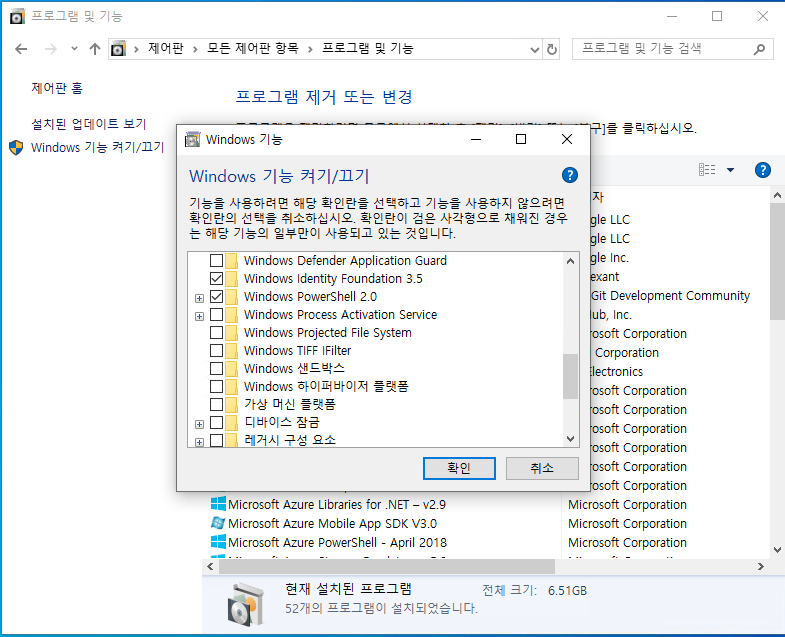Uncheck Windows Identity Foundation 3.5
This screenshot has height=637, width=785.
[x=216, y=278]
